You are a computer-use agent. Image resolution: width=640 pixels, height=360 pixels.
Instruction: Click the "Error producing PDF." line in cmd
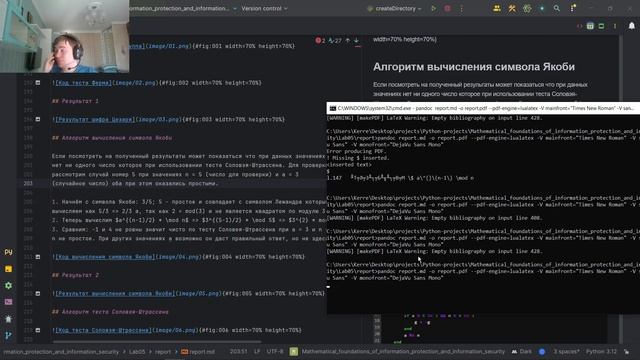click(x=356, y=151)
